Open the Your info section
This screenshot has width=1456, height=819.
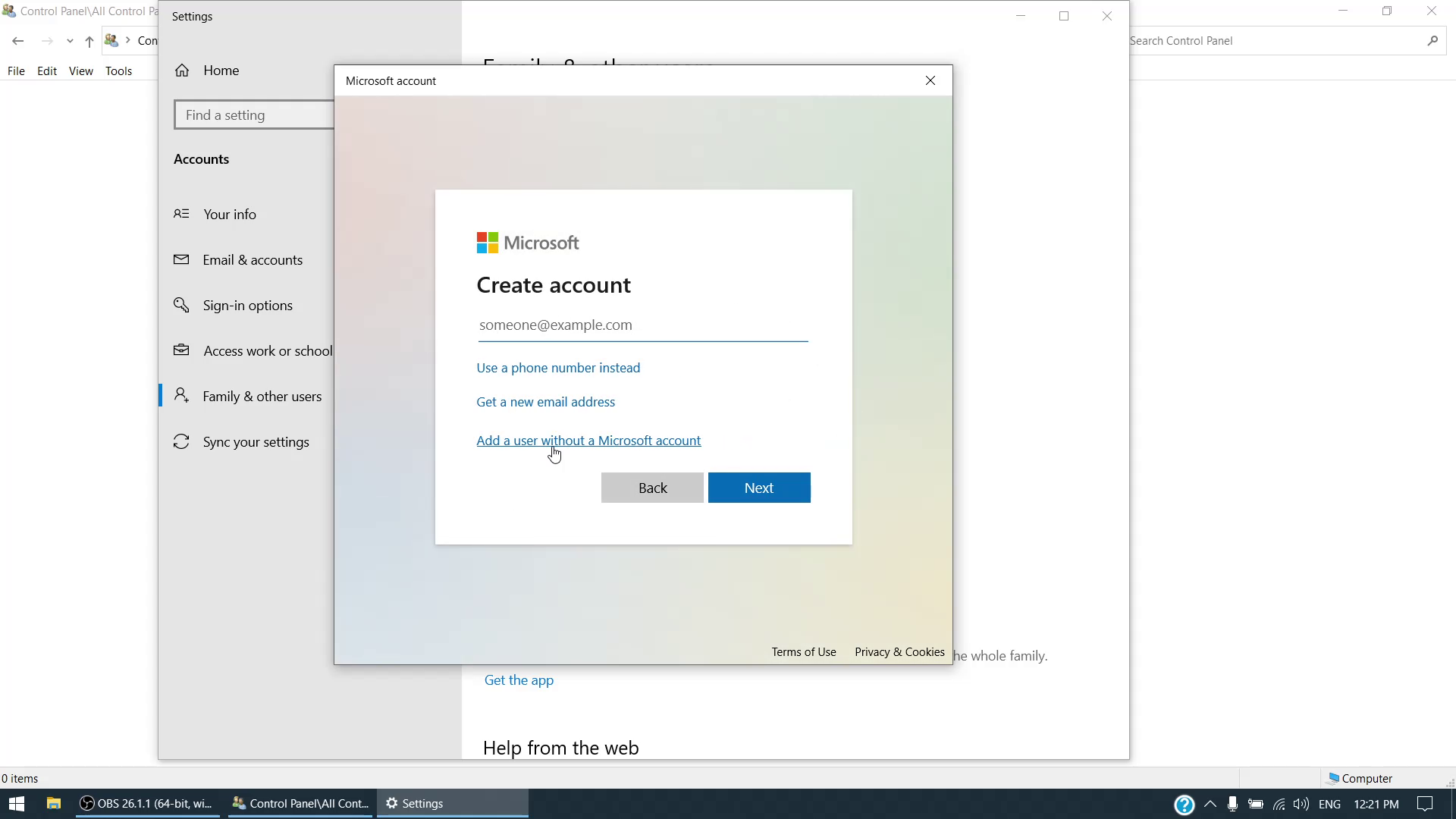[x=229, y=215]
